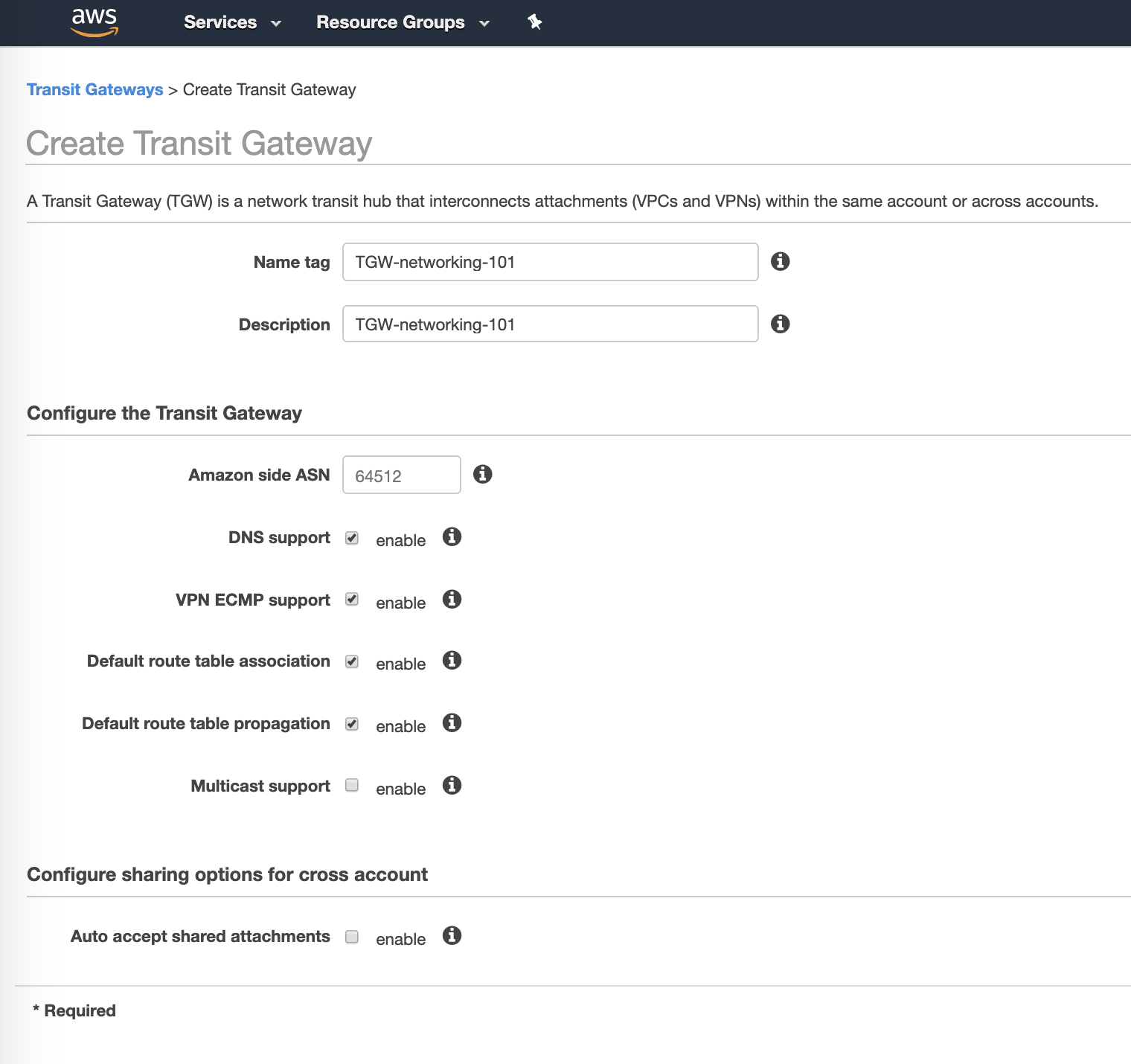
Task: Expand the Resource Groups menu
Action: click(x=403, y=22)
